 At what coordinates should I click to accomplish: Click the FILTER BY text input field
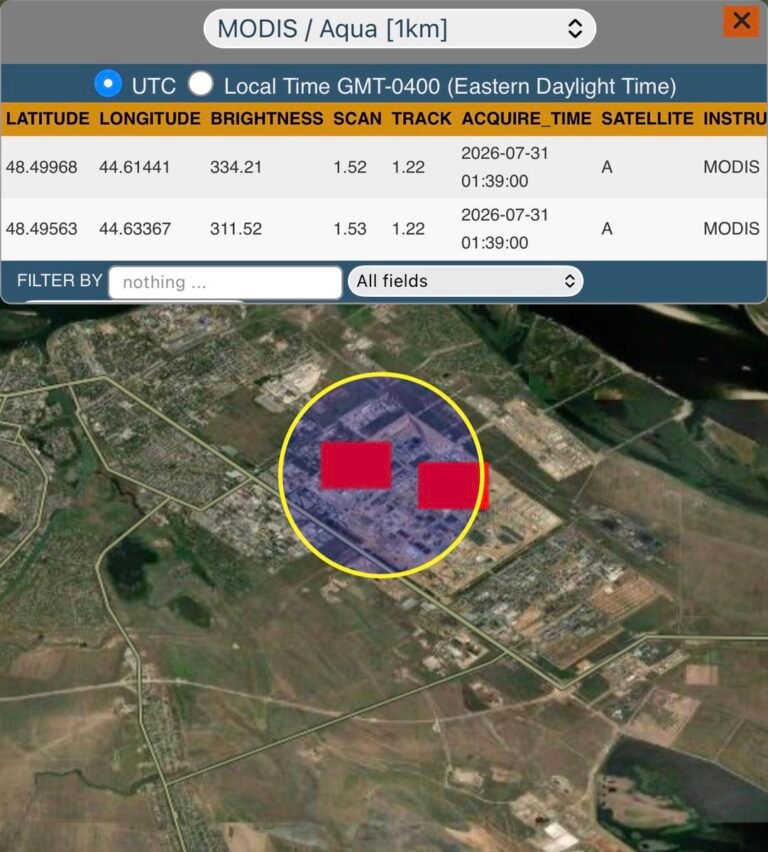[226, 282]
